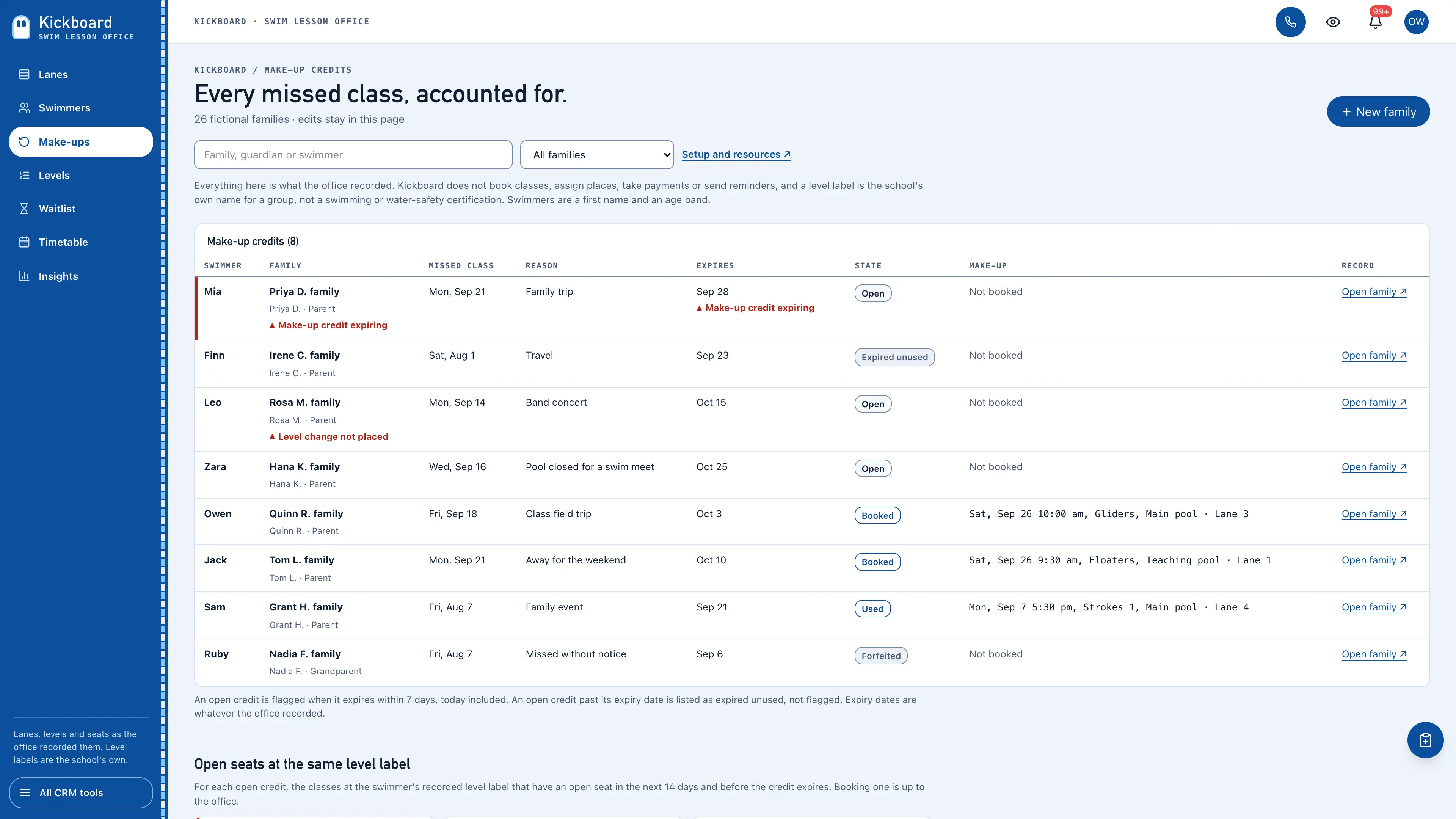Open Setup and resources link

coord(736,154)
